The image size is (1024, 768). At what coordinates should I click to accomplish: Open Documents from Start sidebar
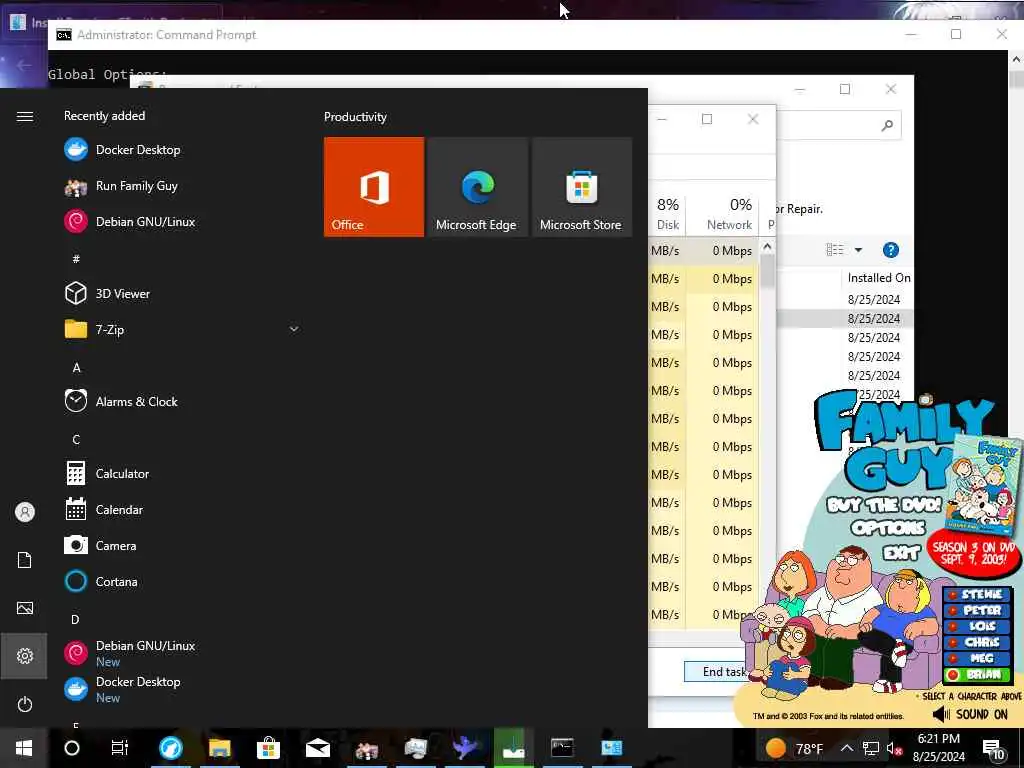pos(25,560)
